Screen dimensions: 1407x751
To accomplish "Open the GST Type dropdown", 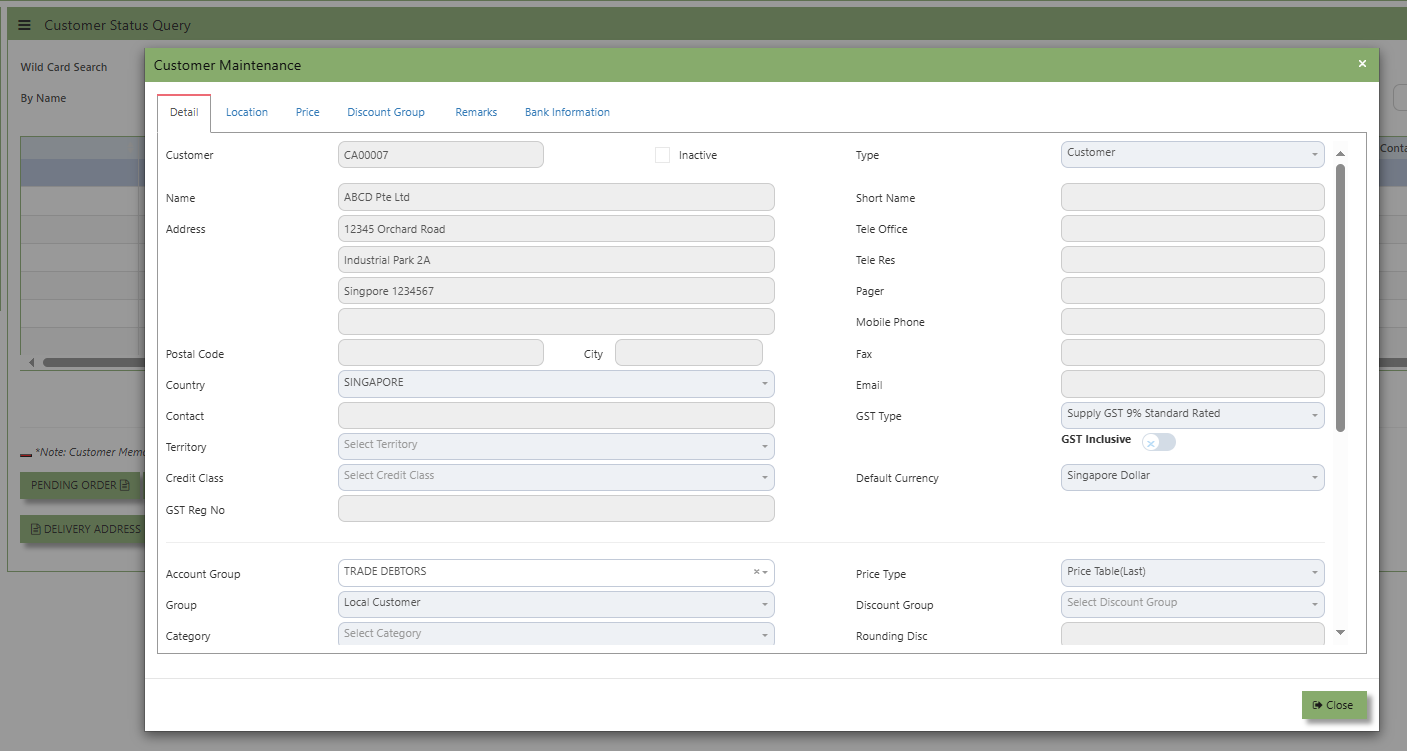I will click(1192, 415).
